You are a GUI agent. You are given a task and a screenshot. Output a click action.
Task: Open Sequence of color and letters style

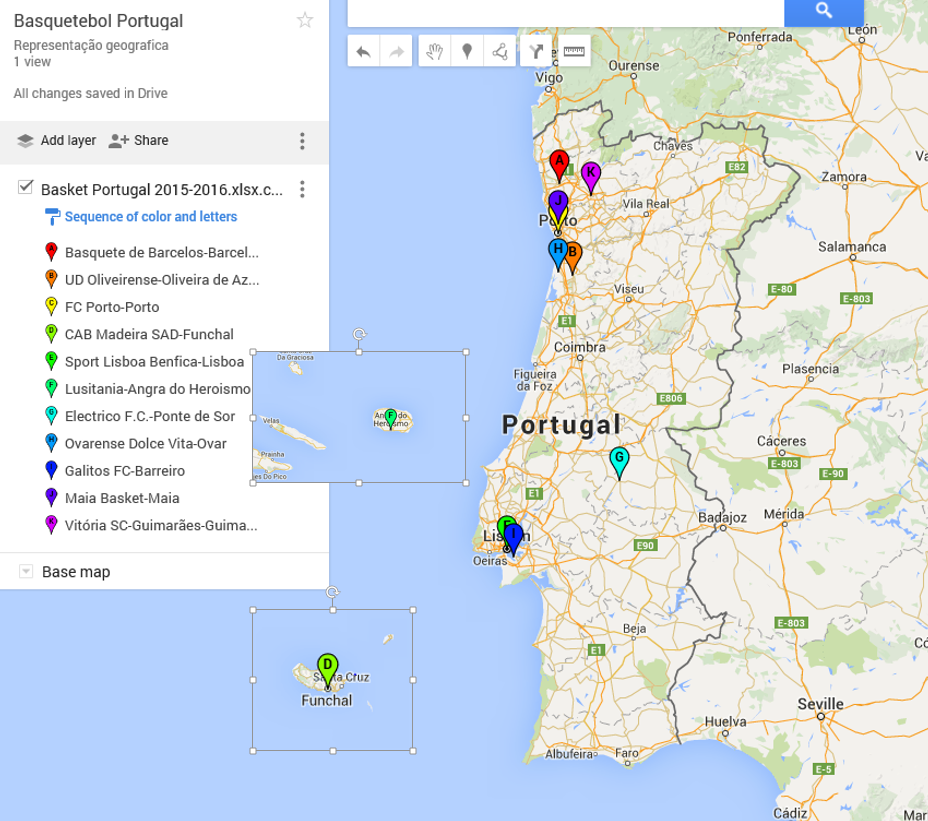coord(151,217)
